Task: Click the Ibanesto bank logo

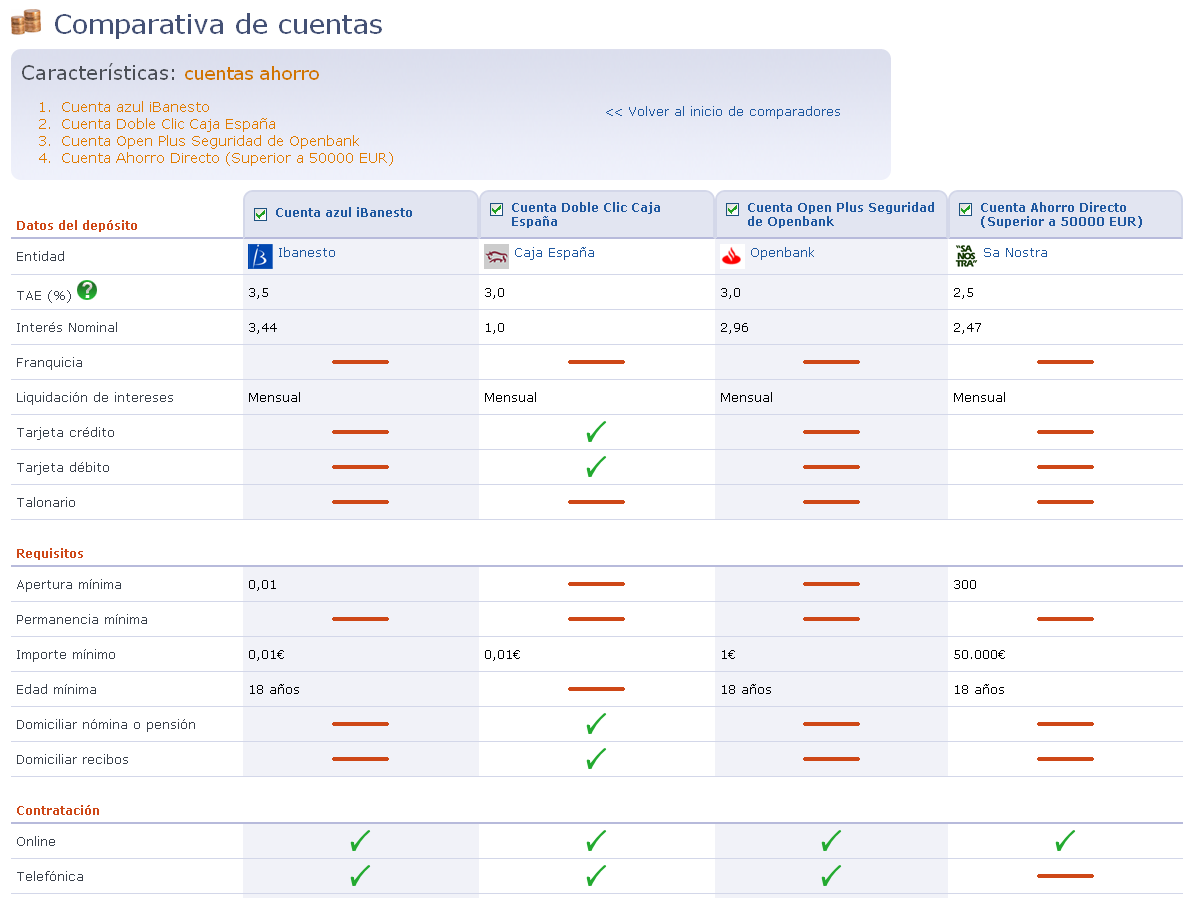Action: tap(260, 256)
